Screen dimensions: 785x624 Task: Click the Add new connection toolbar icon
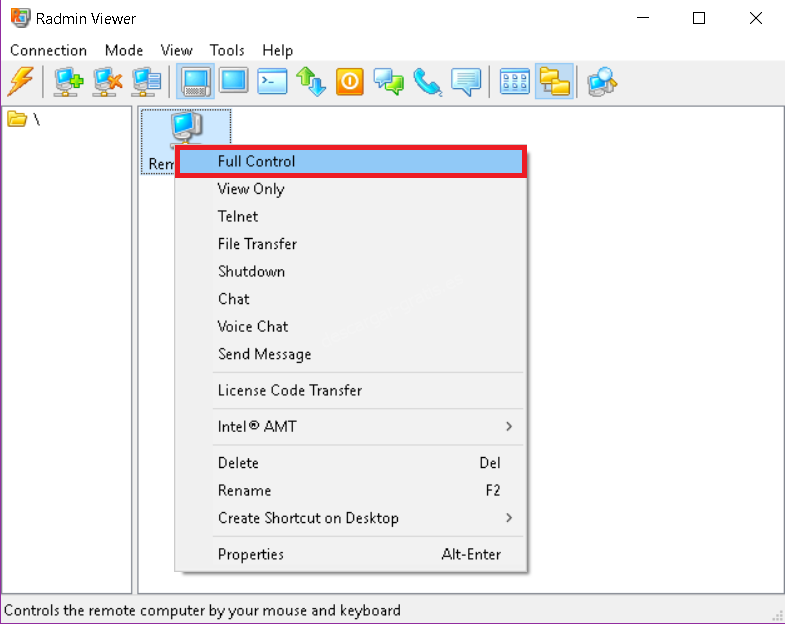pyautogui.click(x=69, y=81)
